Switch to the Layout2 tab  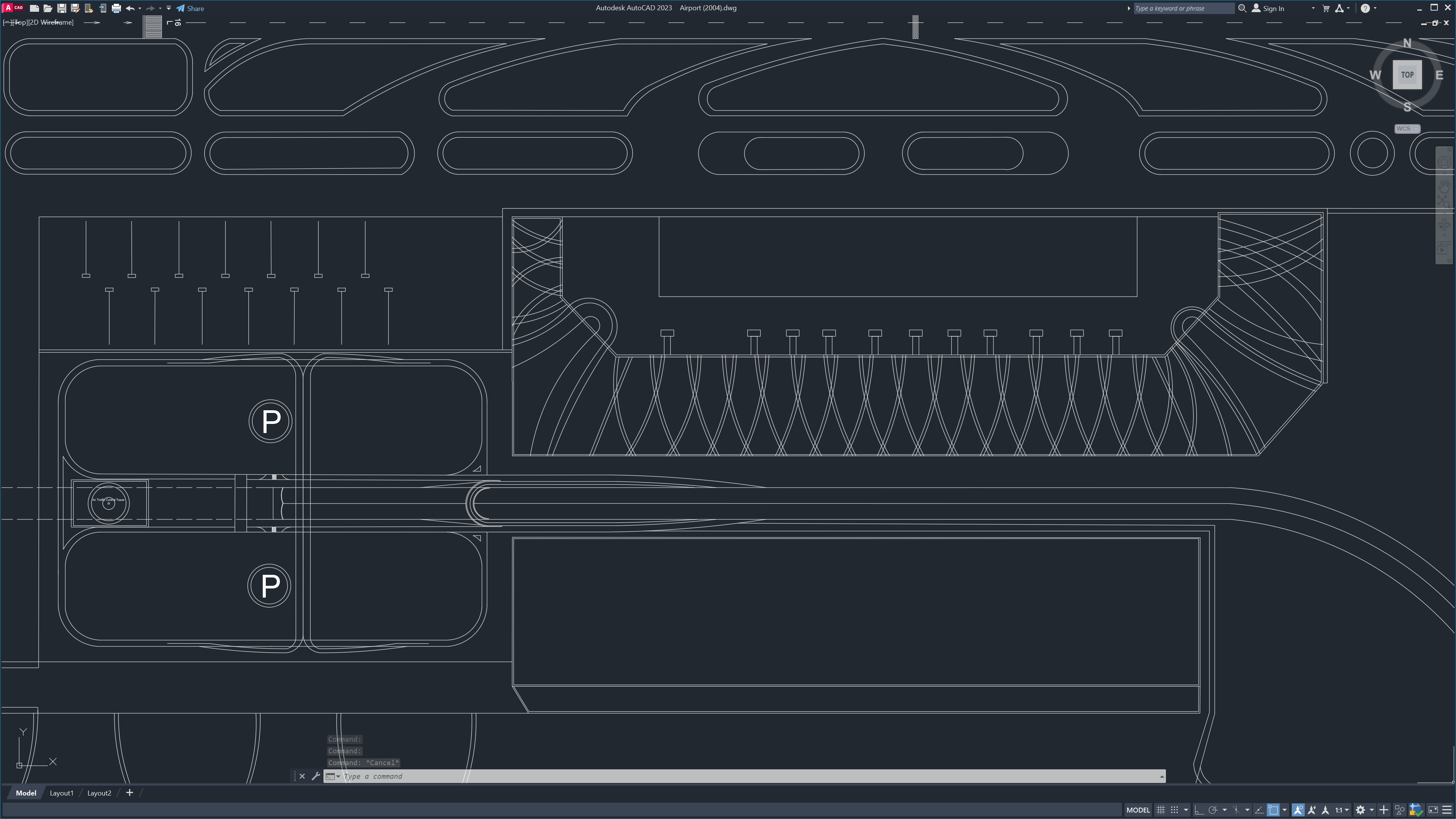click(x=99, y=793)
